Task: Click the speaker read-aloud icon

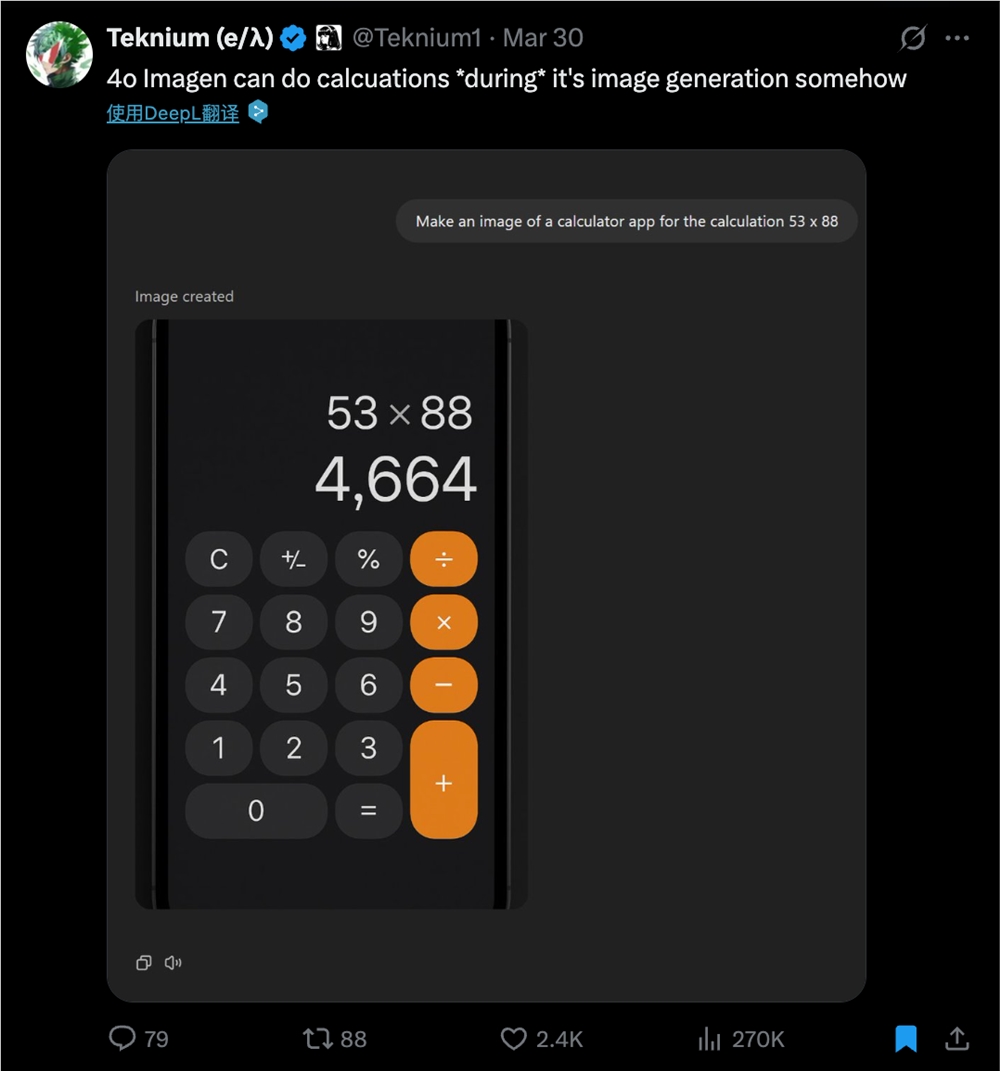Action: tap(173, 963)
